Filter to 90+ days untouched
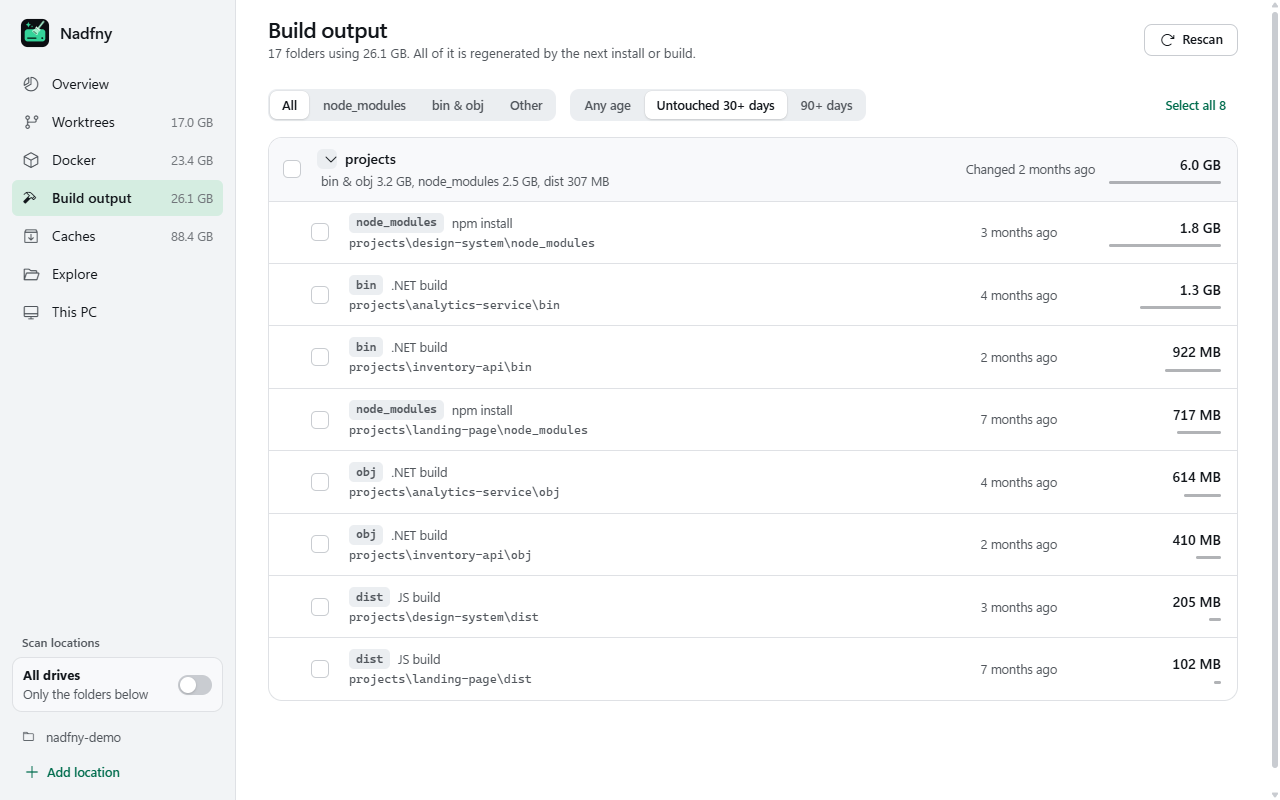1280x800 pixels. click(826, 105)
